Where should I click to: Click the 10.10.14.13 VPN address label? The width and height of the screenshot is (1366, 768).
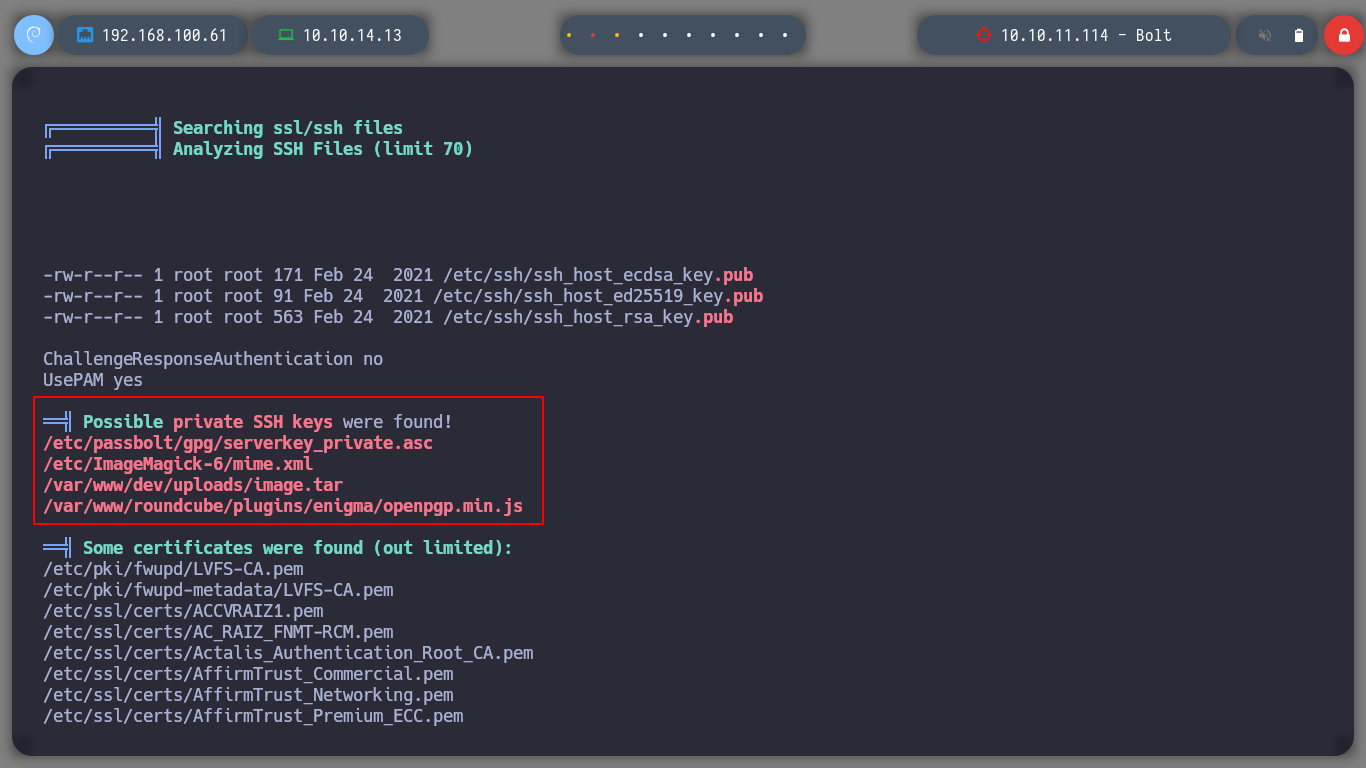(x=352, y=35)
